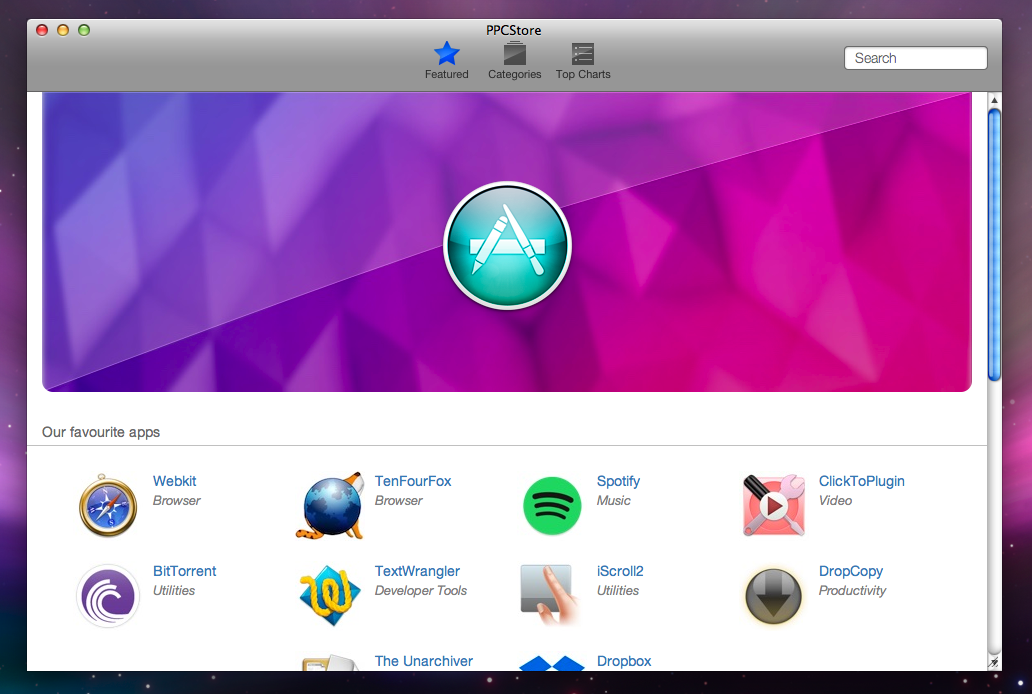Click inside the Search field
This screenshot has height=694, width=1032.
tap(916, 58)
